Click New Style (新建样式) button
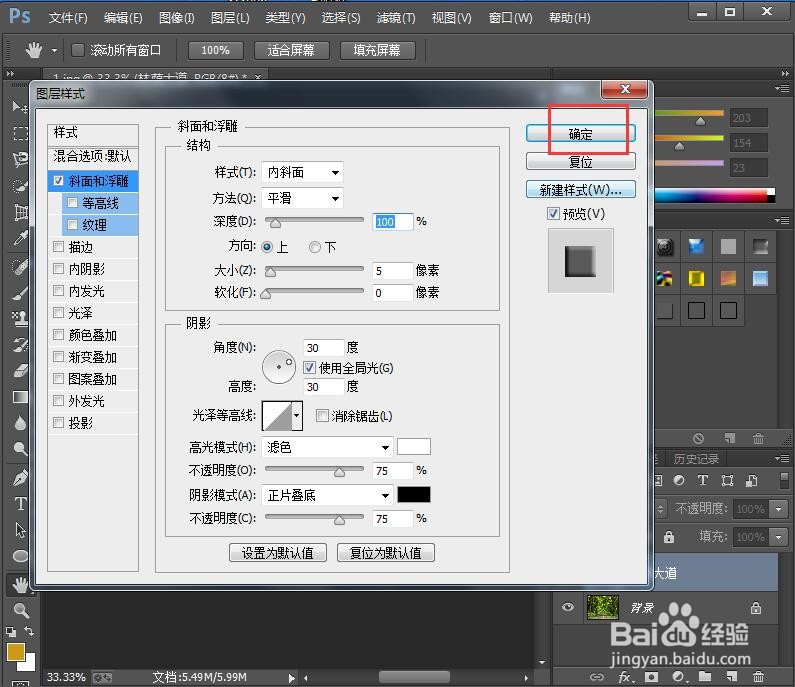 click(x=581, y=190)
